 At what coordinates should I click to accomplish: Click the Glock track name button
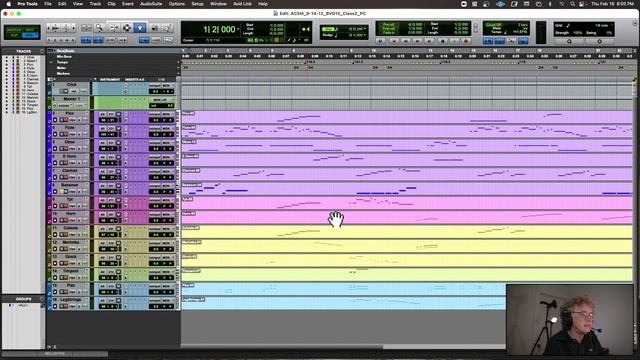(70, 257)
